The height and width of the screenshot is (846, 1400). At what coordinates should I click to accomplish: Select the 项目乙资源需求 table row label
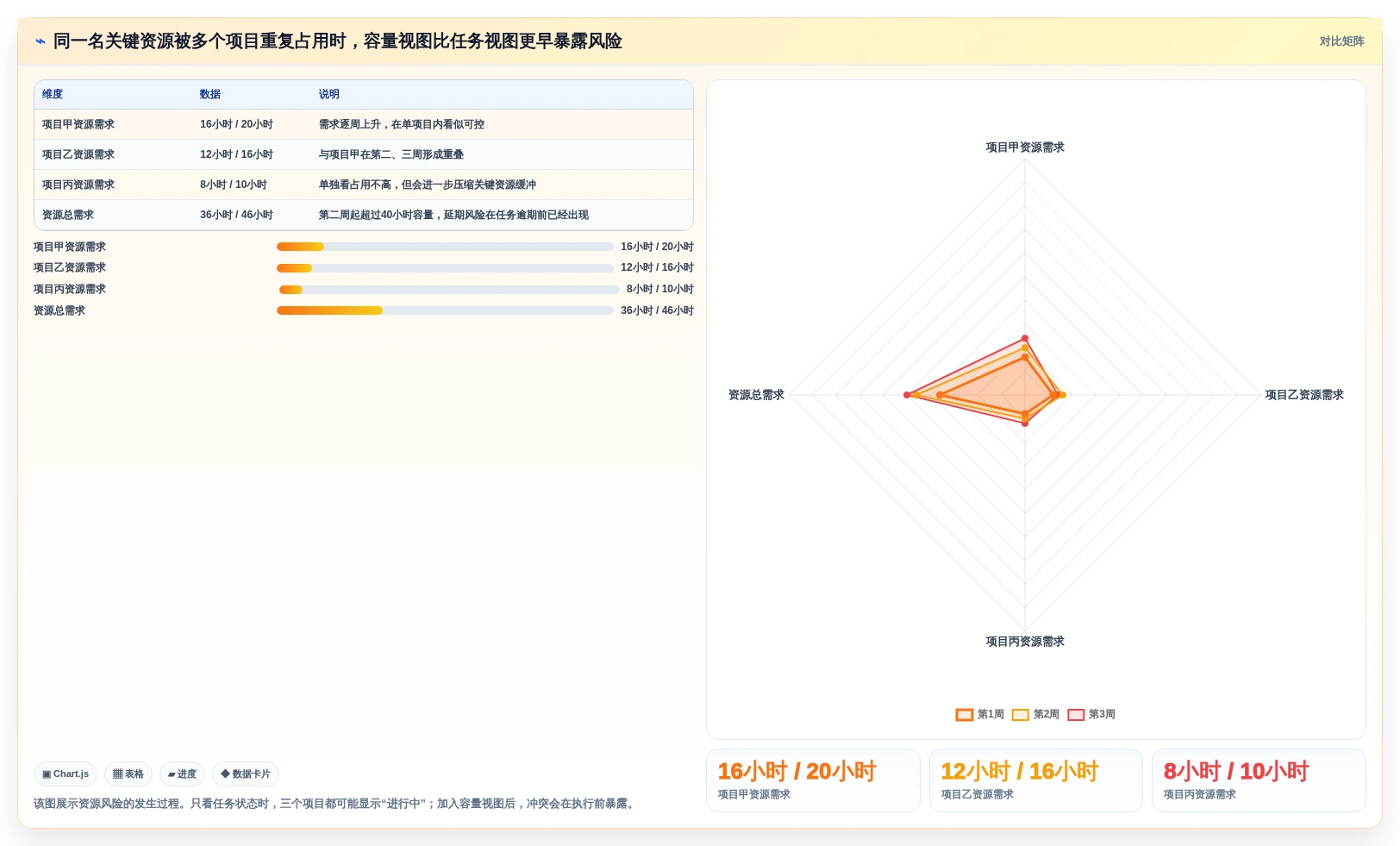coord(78,154)
